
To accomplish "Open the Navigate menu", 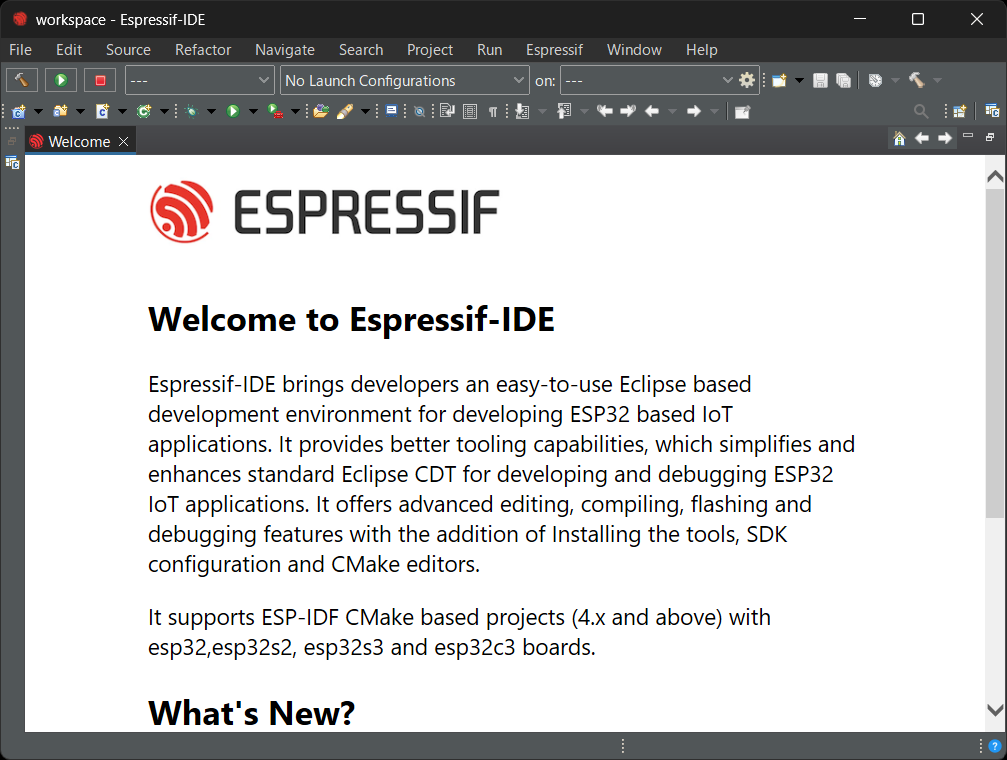I will [x=285, y=49].
